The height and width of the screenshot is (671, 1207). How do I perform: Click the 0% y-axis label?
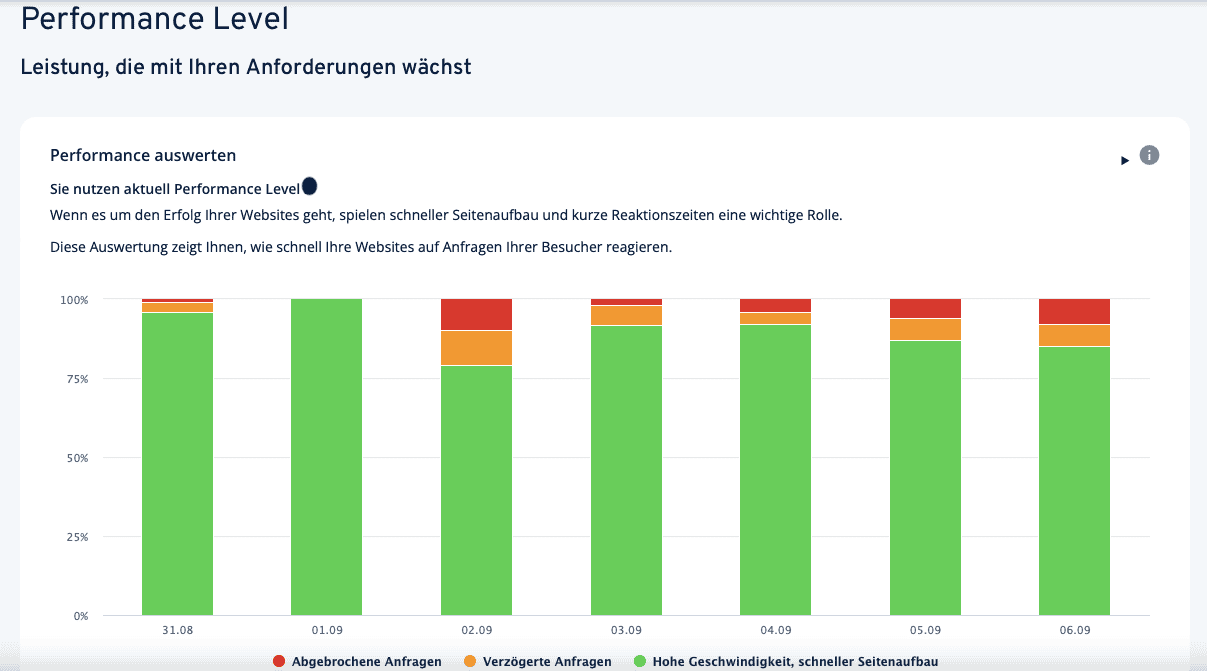(x=81, y=615)
